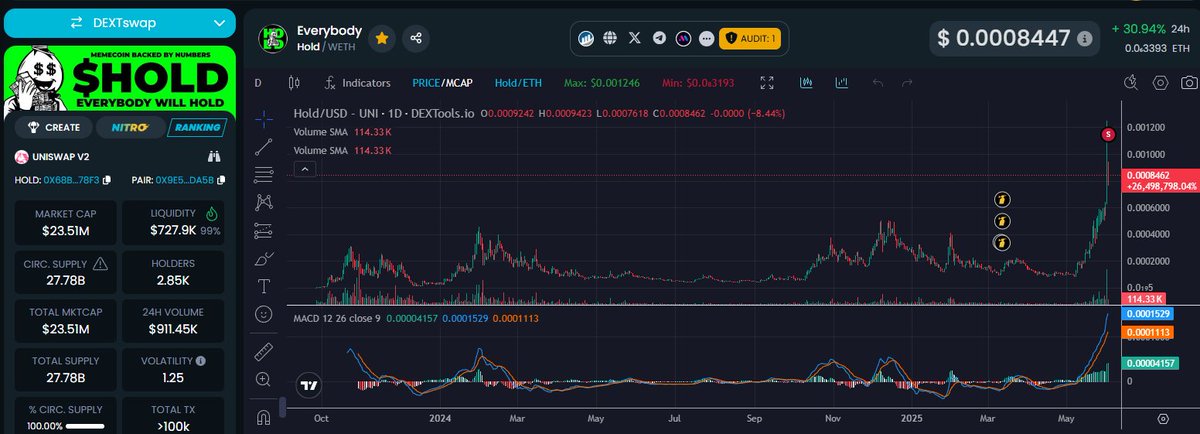
Task: Open the Fibonacci retracement tool group
Action: [x=264, y=175]
